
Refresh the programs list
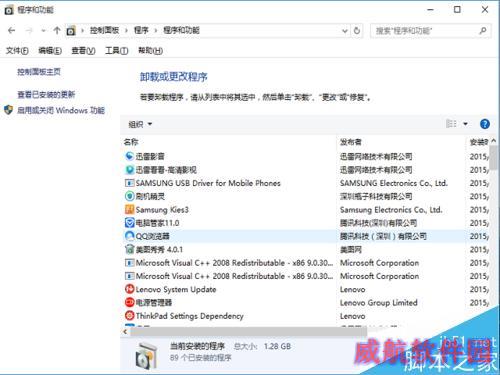pyautogui.click(x=357, y=31)
